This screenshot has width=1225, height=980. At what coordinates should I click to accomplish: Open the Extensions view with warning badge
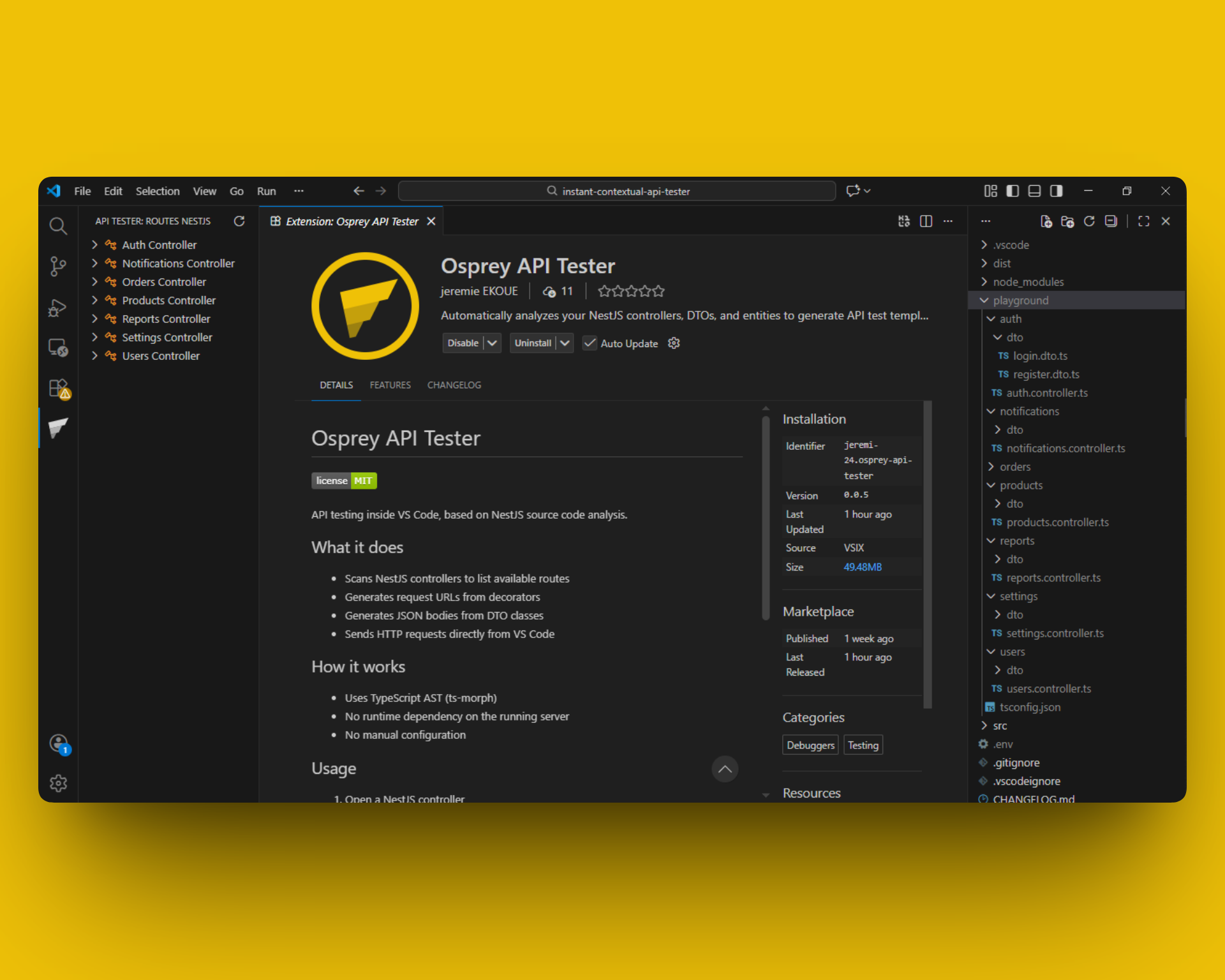58,388
